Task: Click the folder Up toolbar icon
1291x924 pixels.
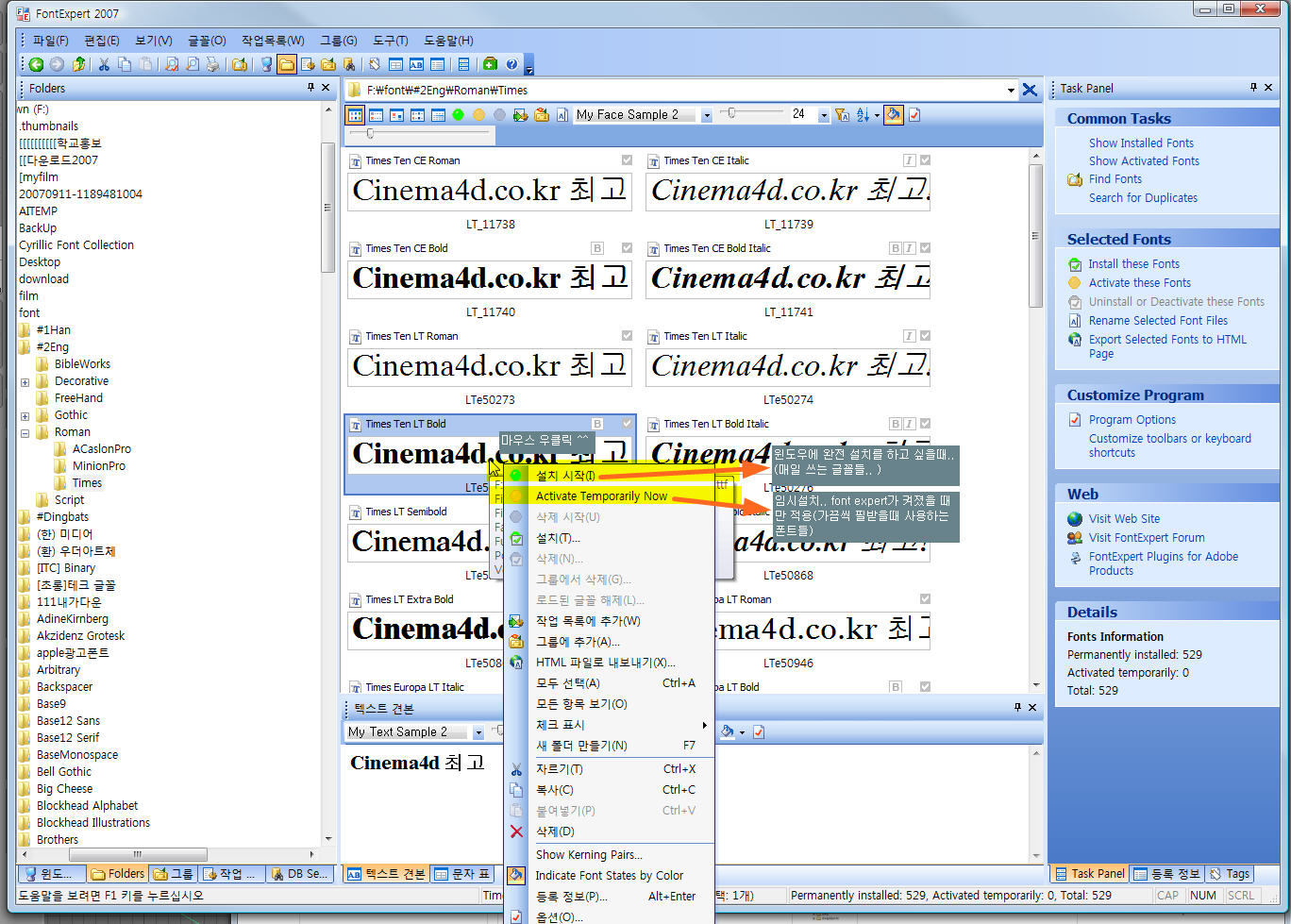Action: click(79, 64)
